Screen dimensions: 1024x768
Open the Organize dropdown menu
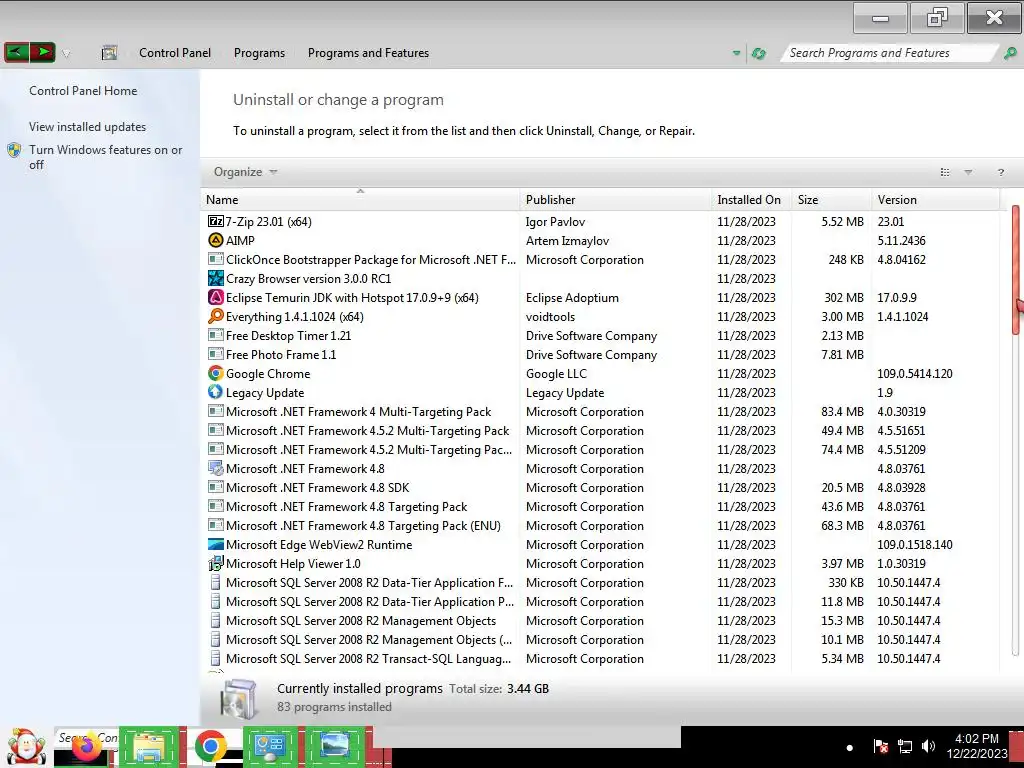point(246,172)
